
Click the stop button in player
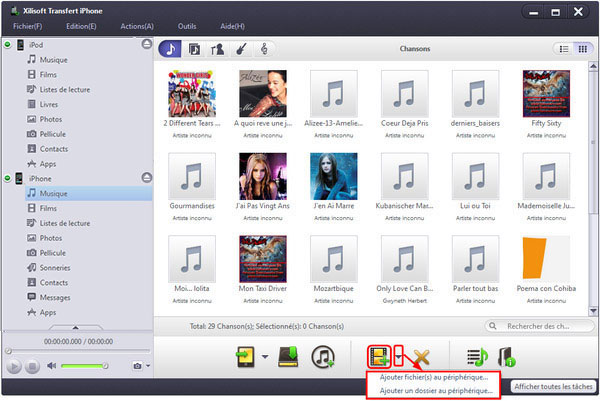(32, 366)
